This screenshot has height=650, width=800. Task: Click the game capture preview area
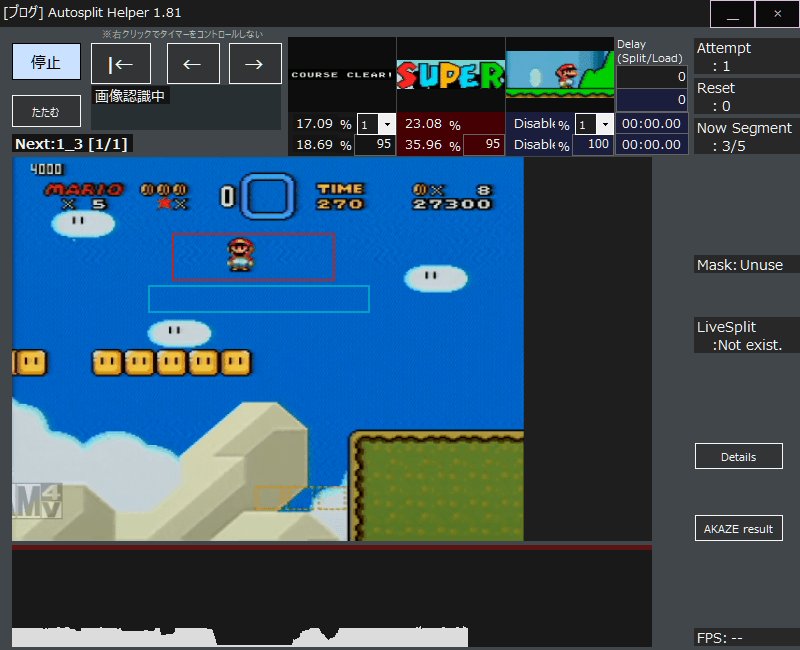tap(268, 349)
